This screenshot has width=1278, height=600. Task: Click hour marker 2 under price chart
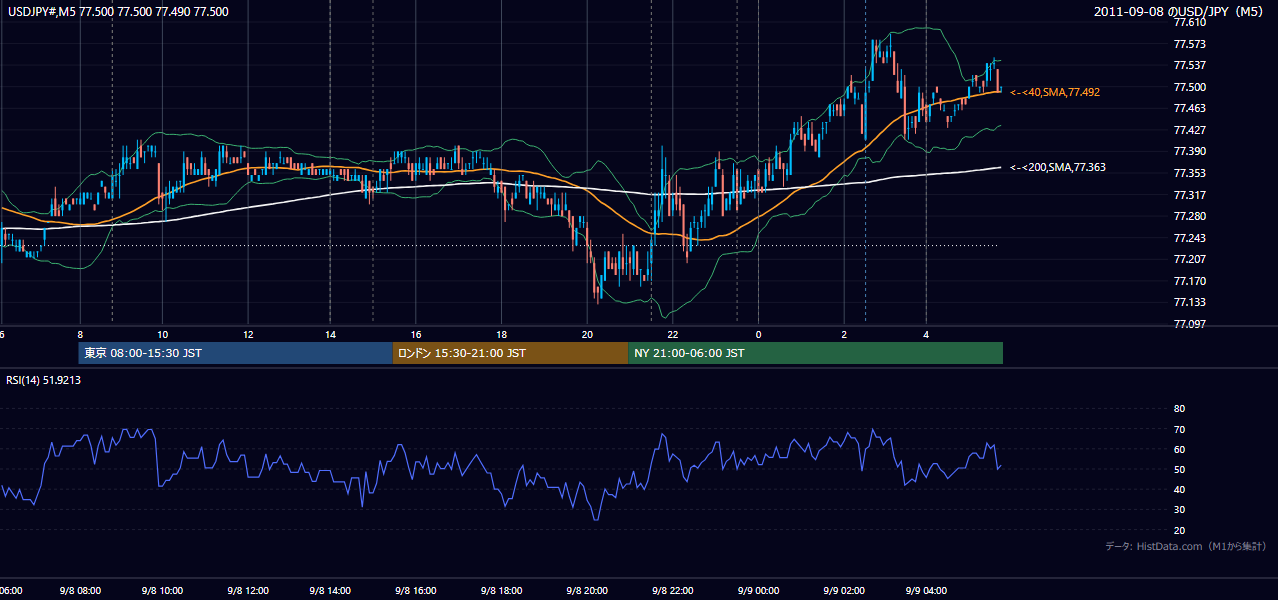[x=844, y=335]
